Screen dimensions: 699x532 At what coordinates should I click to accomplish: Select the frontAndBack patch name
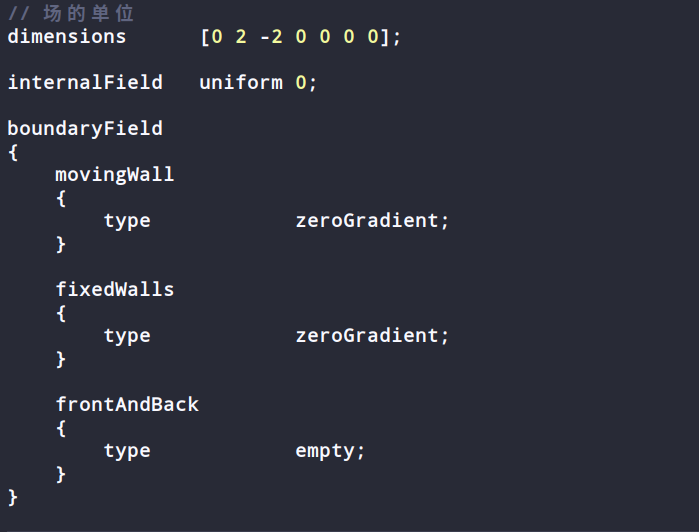pyautogui.click(x=127, y=404)
